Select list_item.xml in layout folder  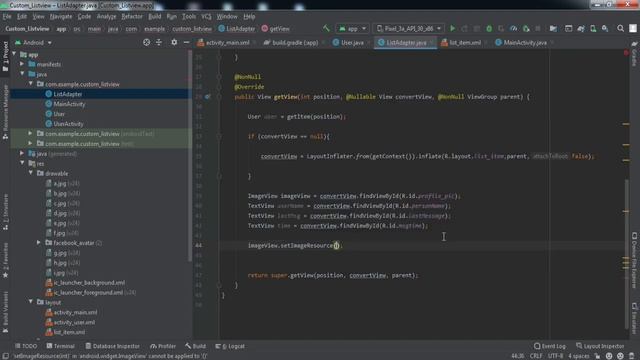click(69, 332)
